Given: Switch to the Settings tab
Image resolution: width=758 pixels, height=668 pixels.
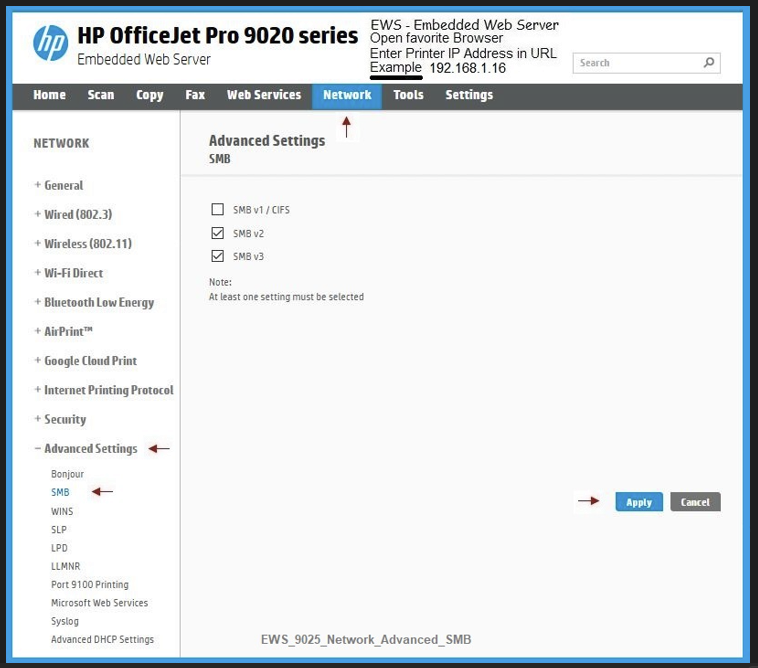Looking at the screenshot, I should 469,95.
